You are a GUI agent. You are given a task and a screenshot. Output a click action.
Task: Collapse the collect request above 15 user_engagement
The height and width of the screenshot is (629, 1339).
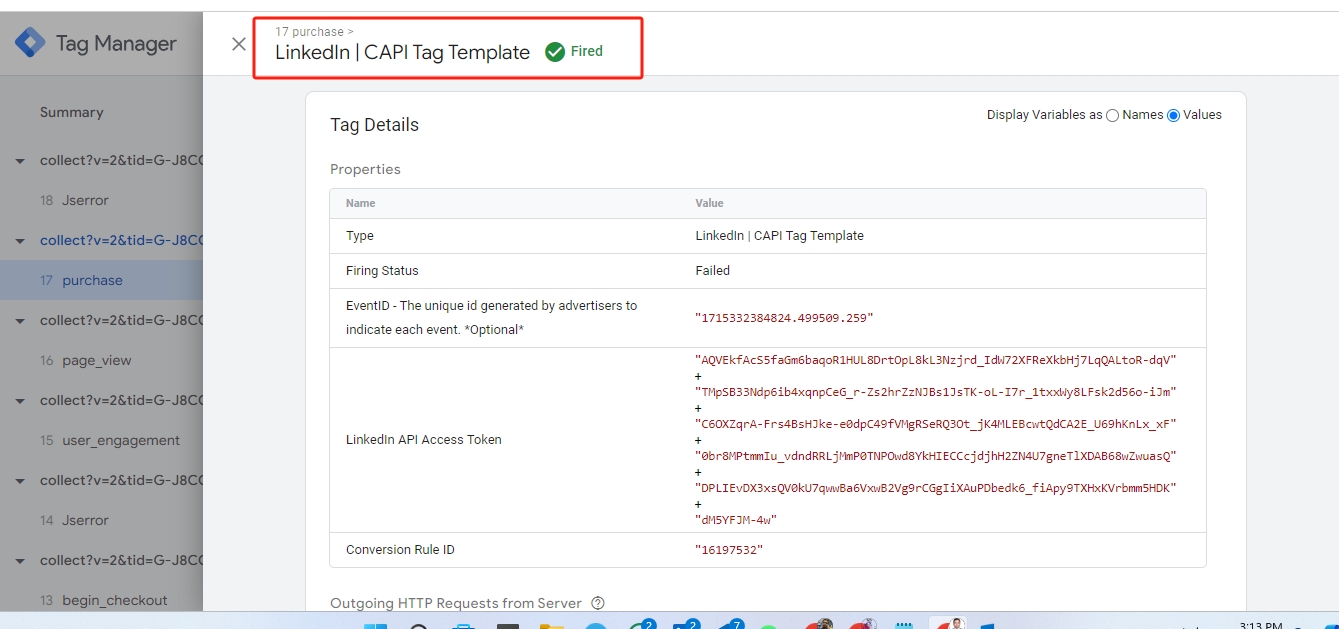[x=20, y=401]
